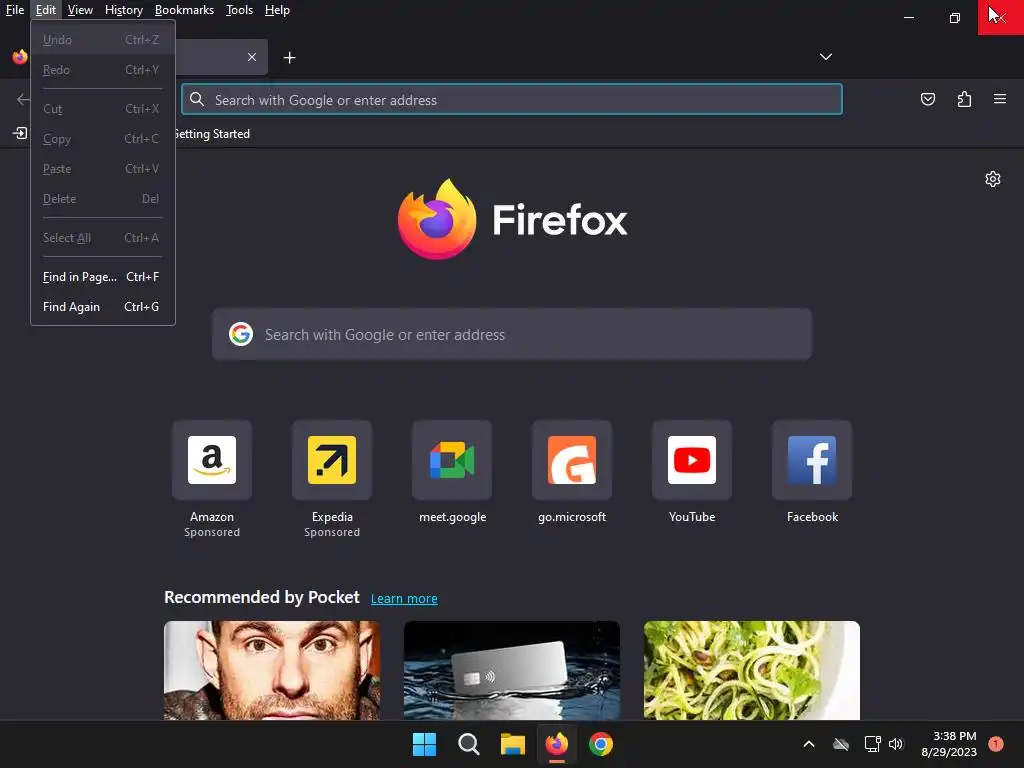Open Pocket story with man's face thumbnail
This screenshot has height=768, width=1024.
(272, 671)
